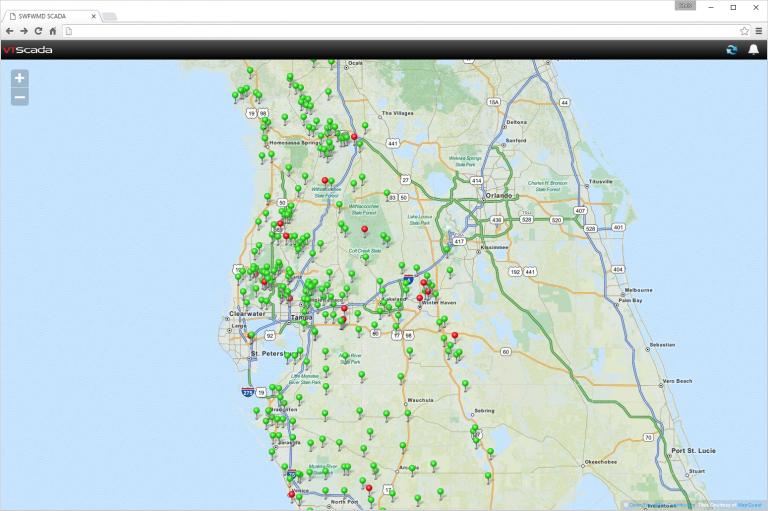The image size is (768, 511).
Task: Click the VTScada logo in header
Action: (27, 50)
